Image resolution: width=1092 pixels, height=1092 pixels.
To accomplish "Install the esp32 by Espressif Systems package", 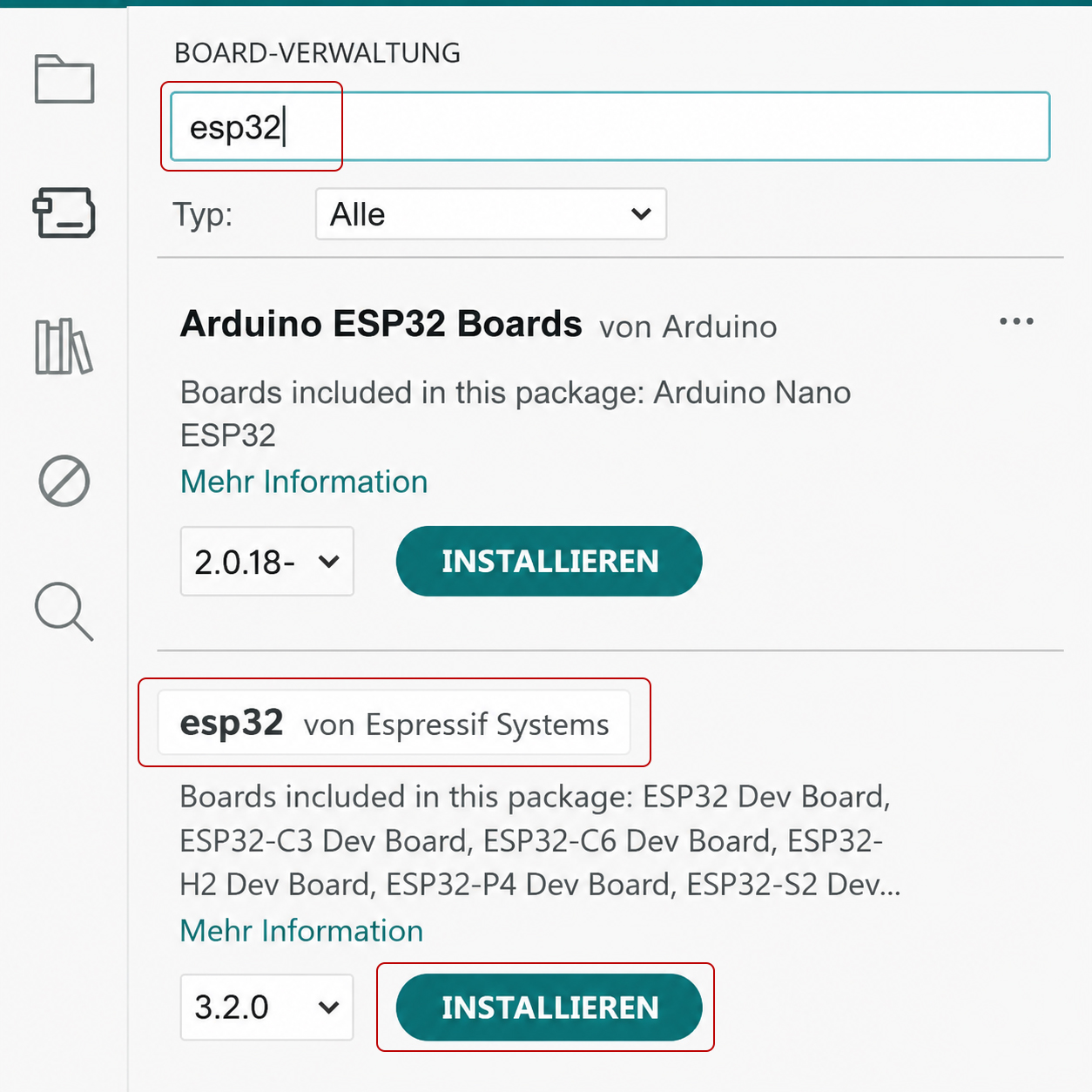I will [549, 1008].
